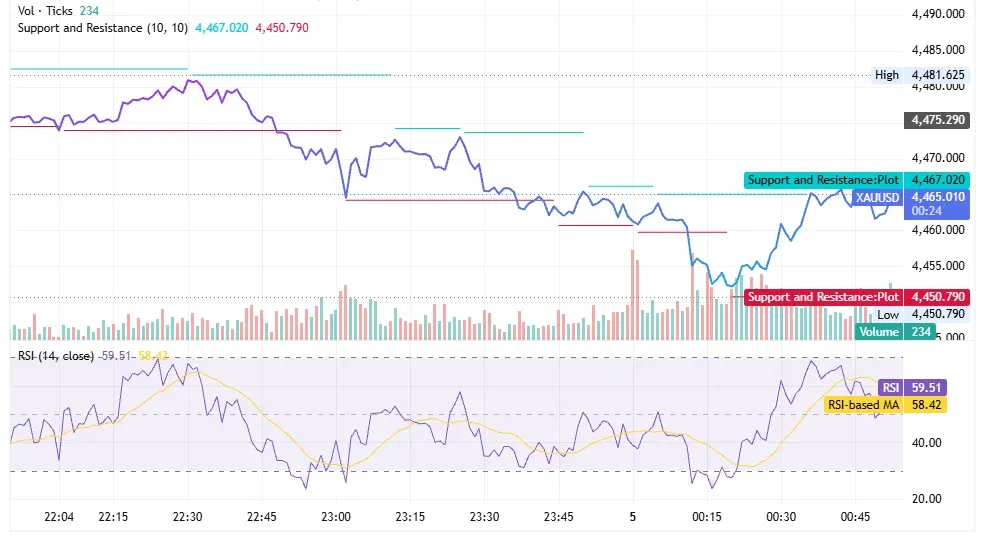Click the XAUUSD price label 4,465.010

[939, 197]
